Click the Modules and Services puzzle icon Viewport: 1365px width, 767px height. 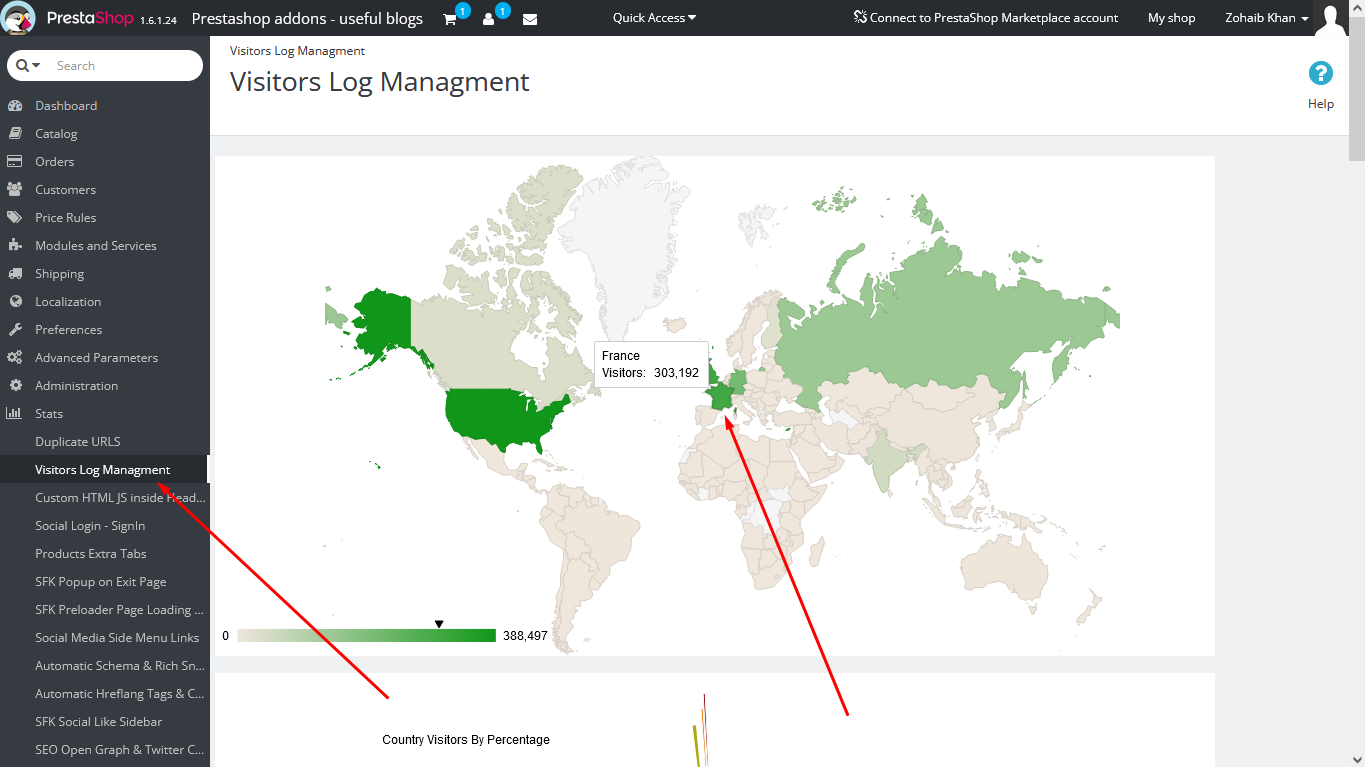pos(15,245)
